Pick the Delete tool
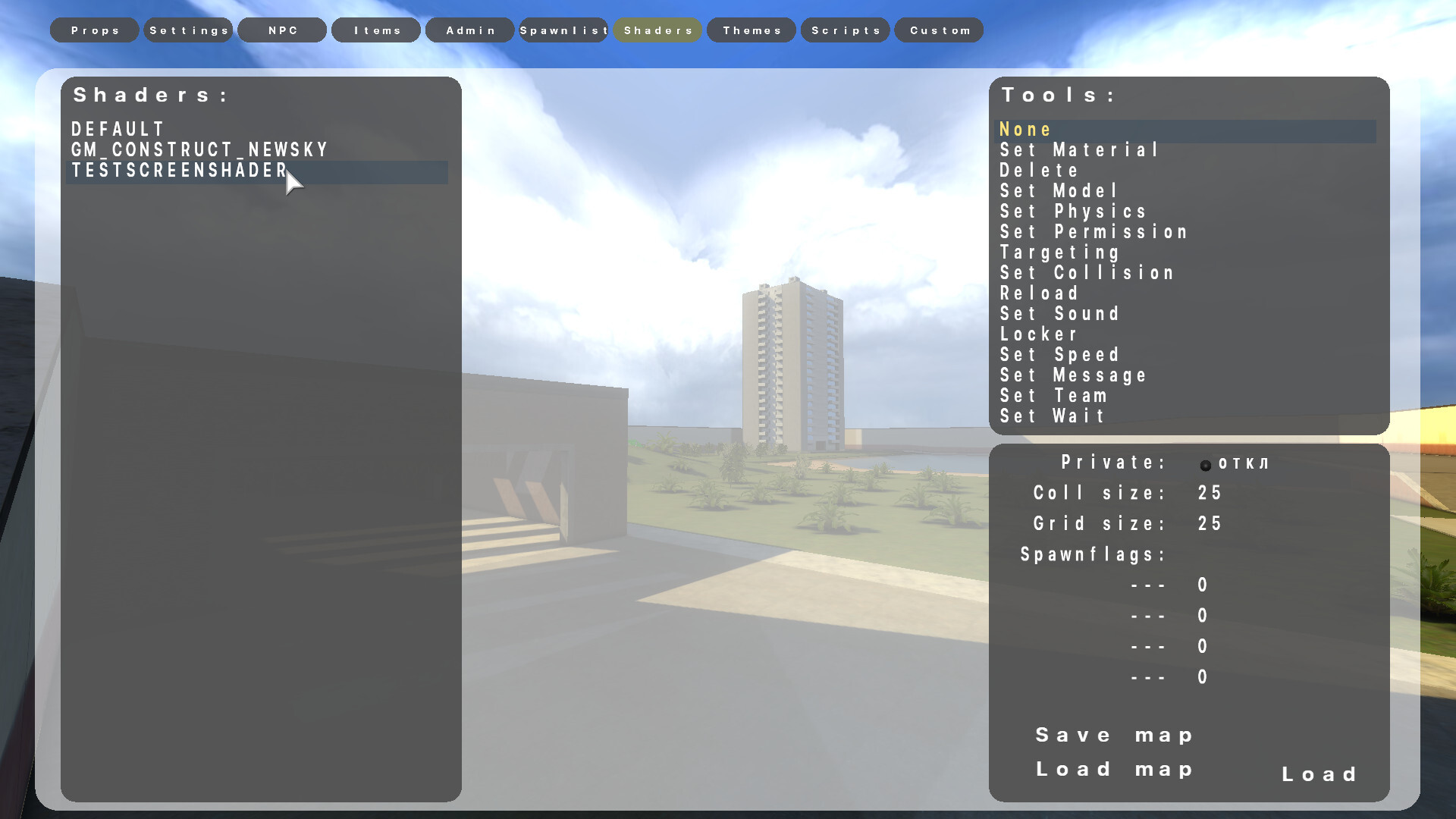 (x=1038, y=171)
